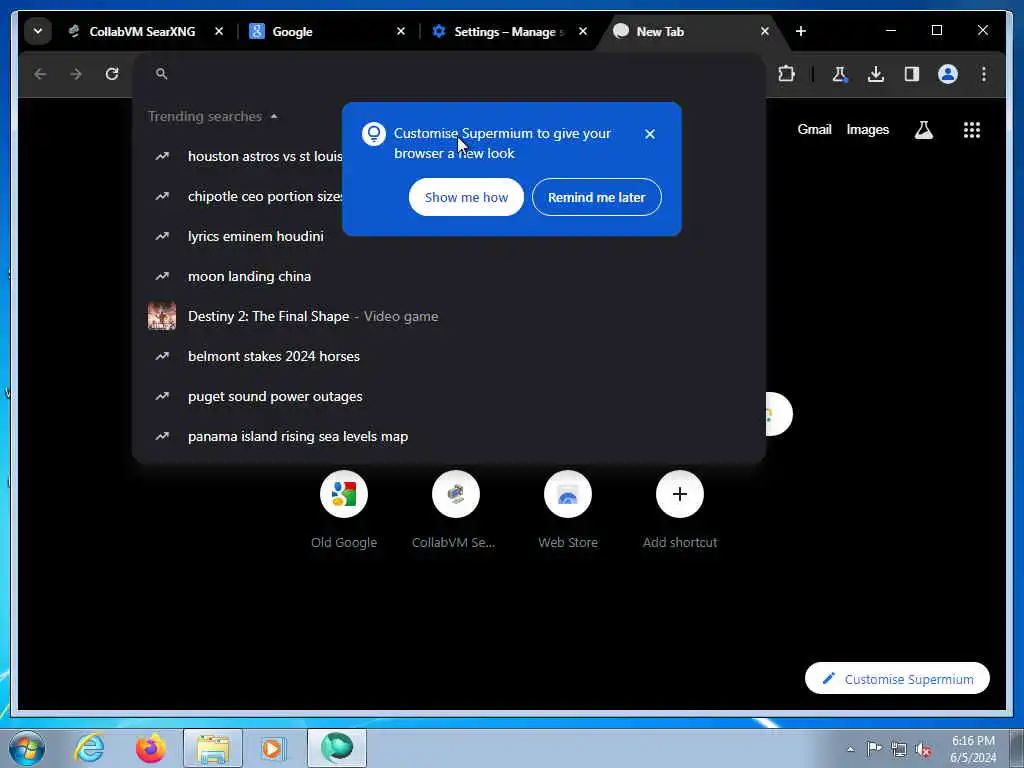
Task: Open the Chrome Labs flask in toolbar
Action: [840, 74]
